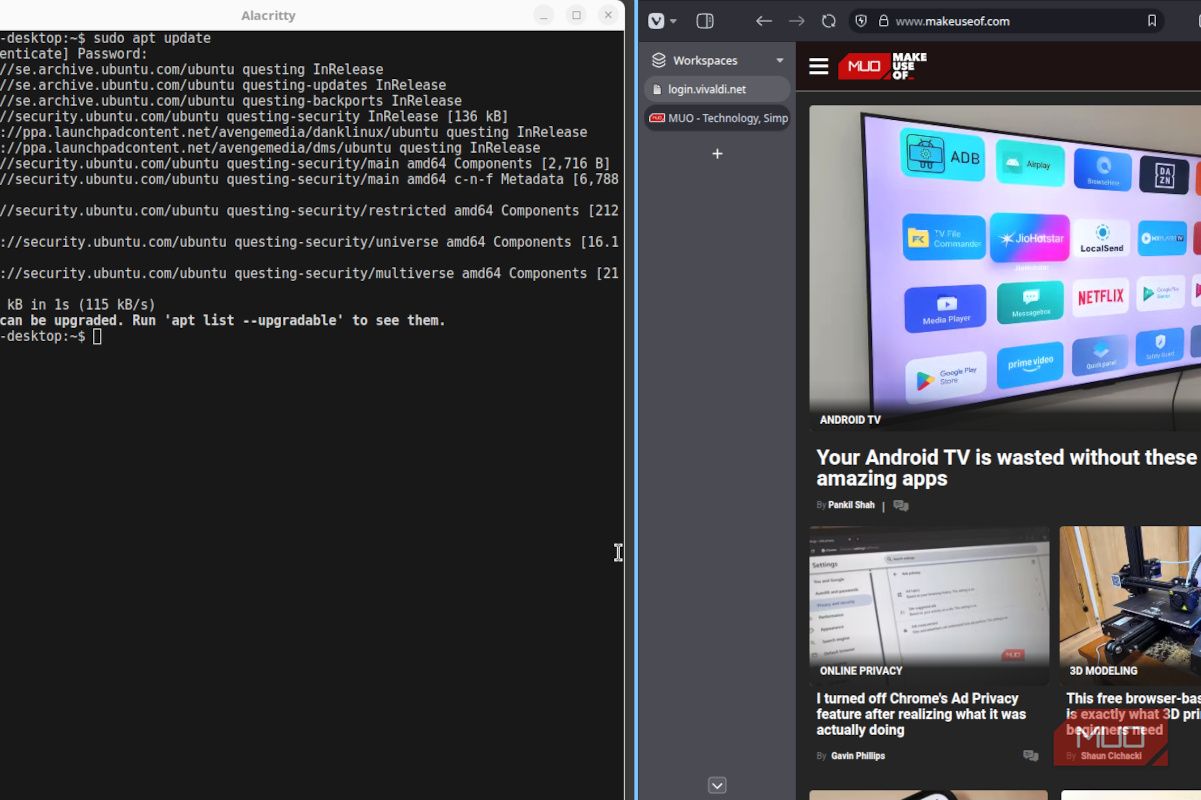
Task: Go back using the browser back arrow
Action: pos(764,21)
